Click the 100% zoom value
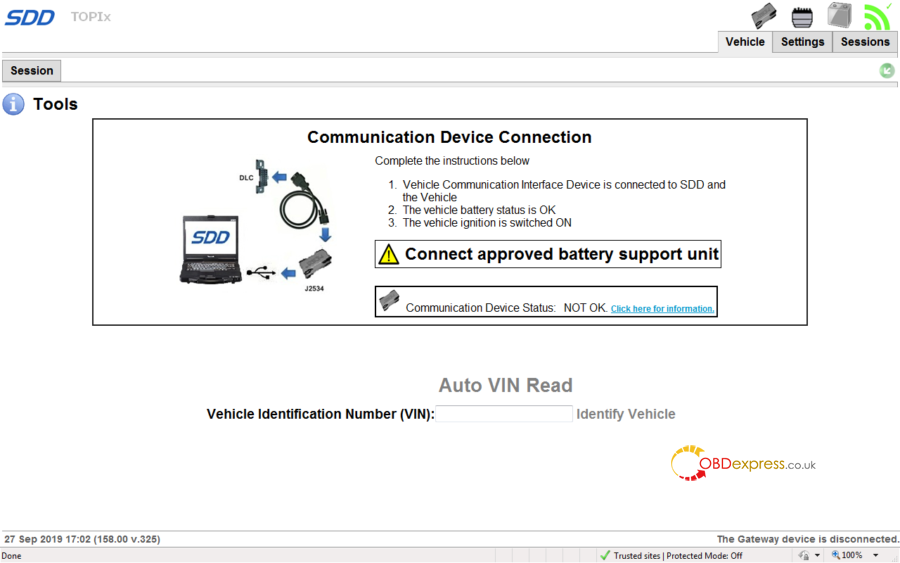 tap(852, 555)
